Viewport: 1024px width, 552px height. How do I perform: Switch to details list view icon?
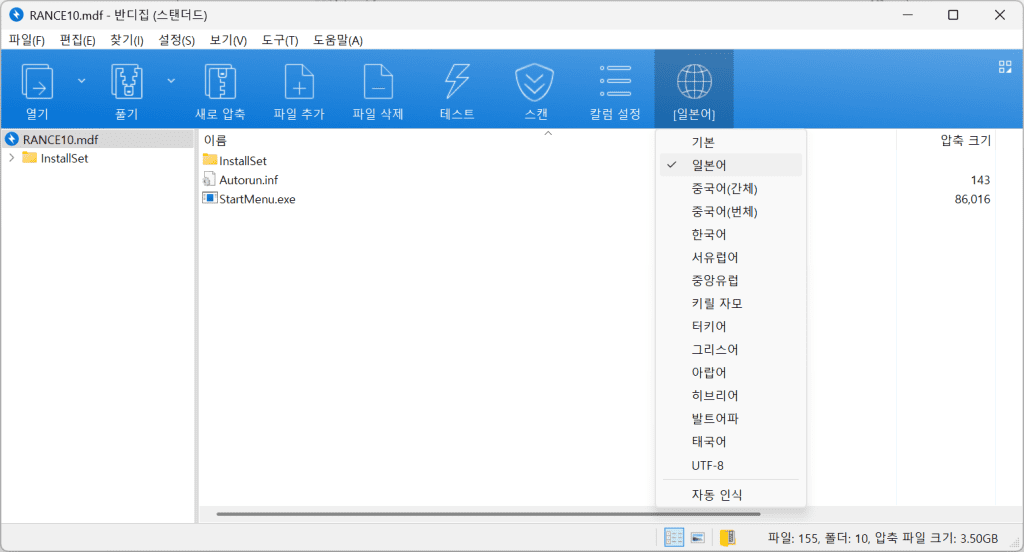click(x=674, y=538)
